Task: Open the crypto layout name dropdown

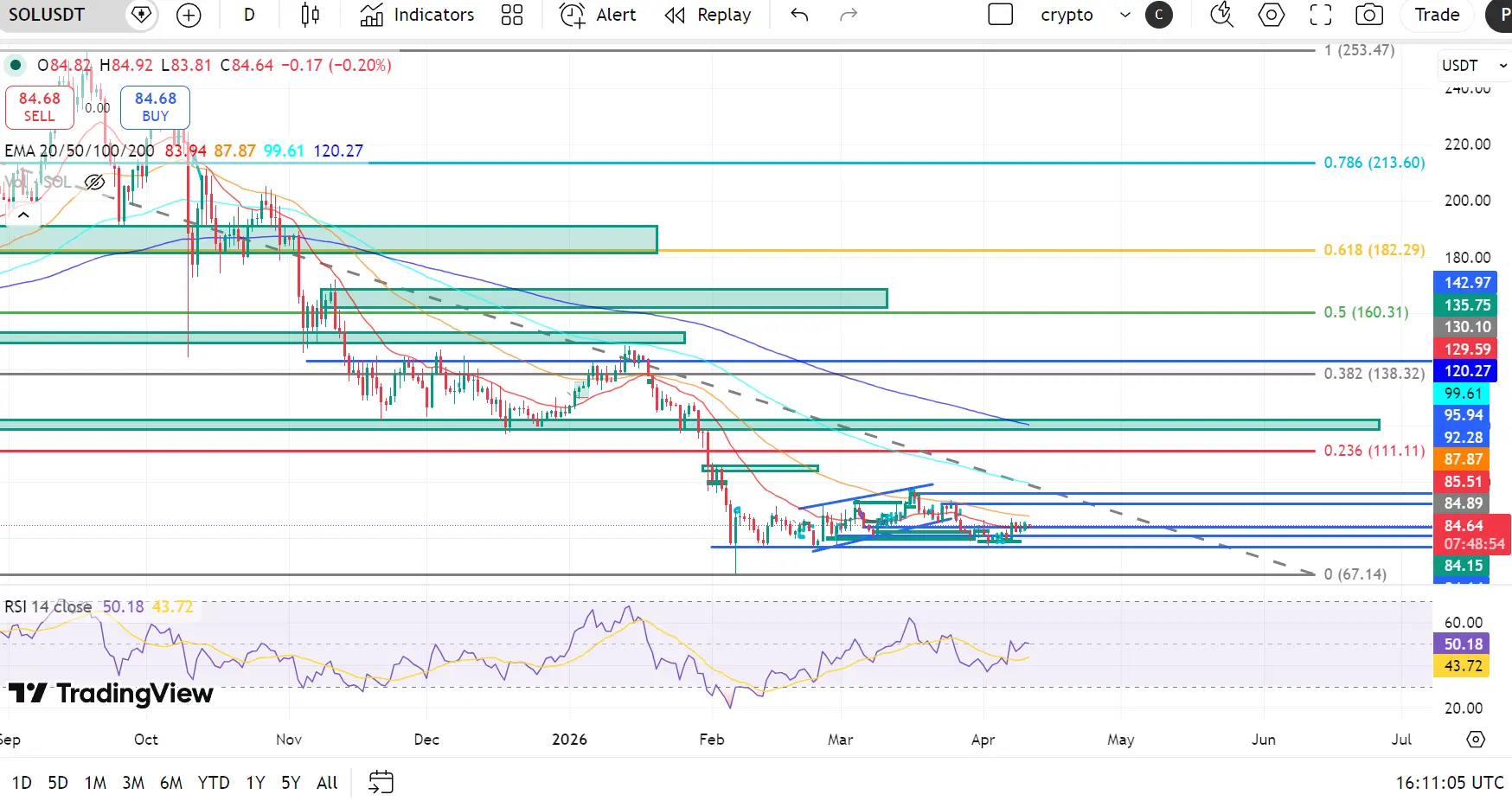Action: pos(1067,15)
